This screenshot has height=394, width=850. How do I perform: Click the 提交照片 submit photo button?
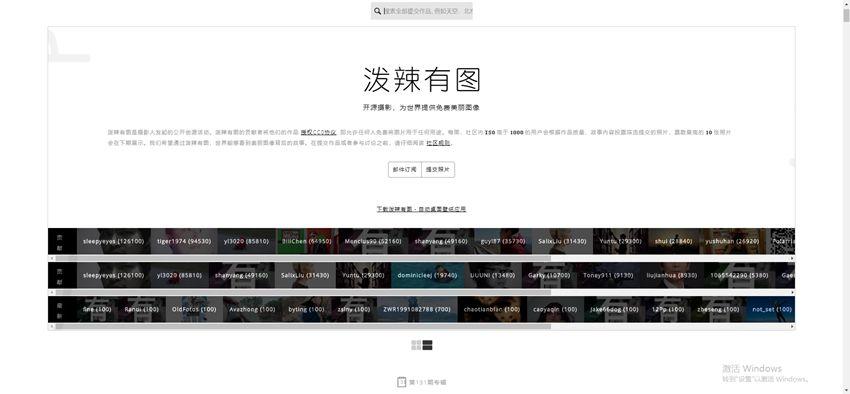pos(438,170)
